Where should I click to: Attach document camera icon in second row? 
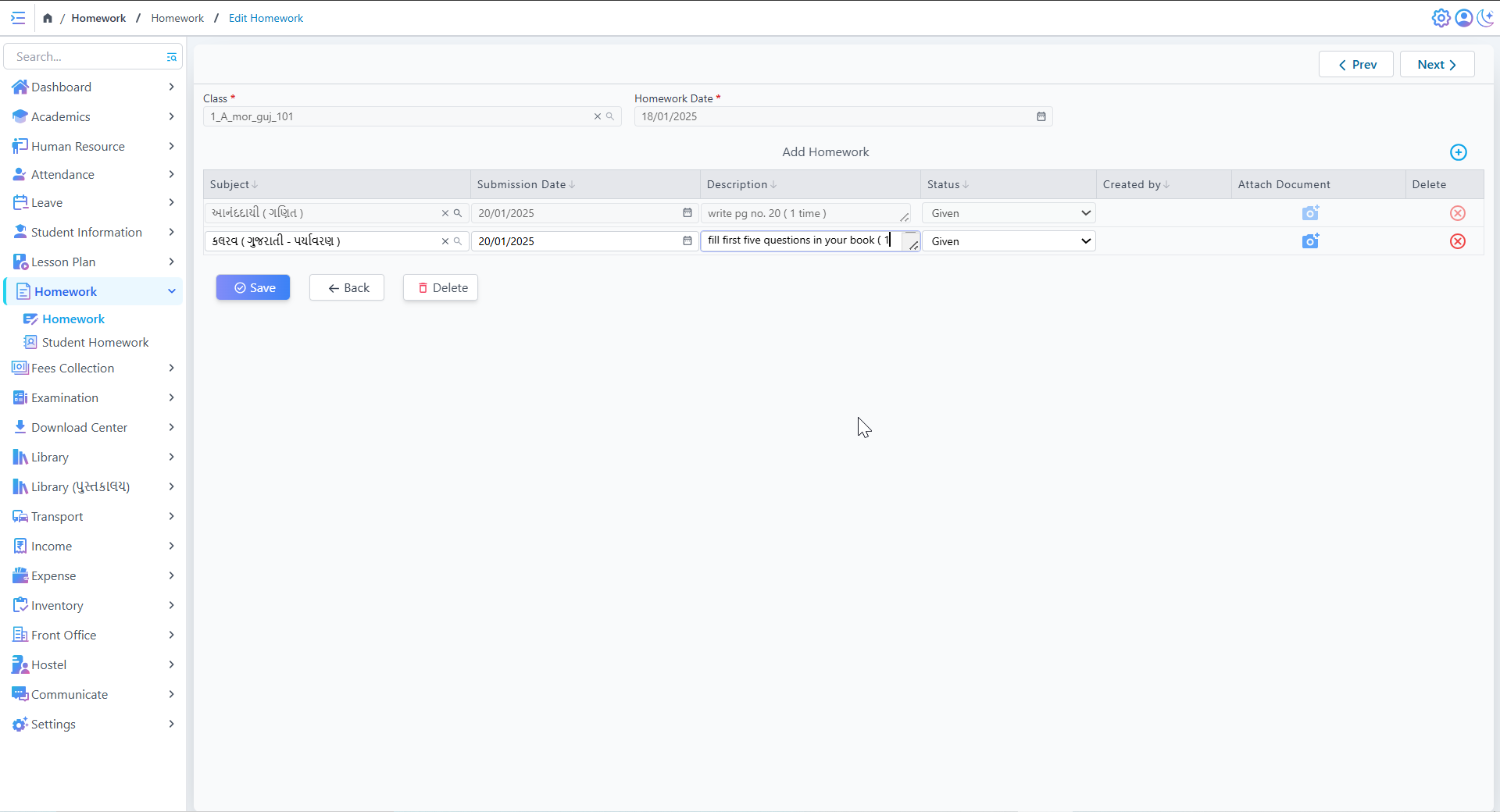[x=1310, y=241]
